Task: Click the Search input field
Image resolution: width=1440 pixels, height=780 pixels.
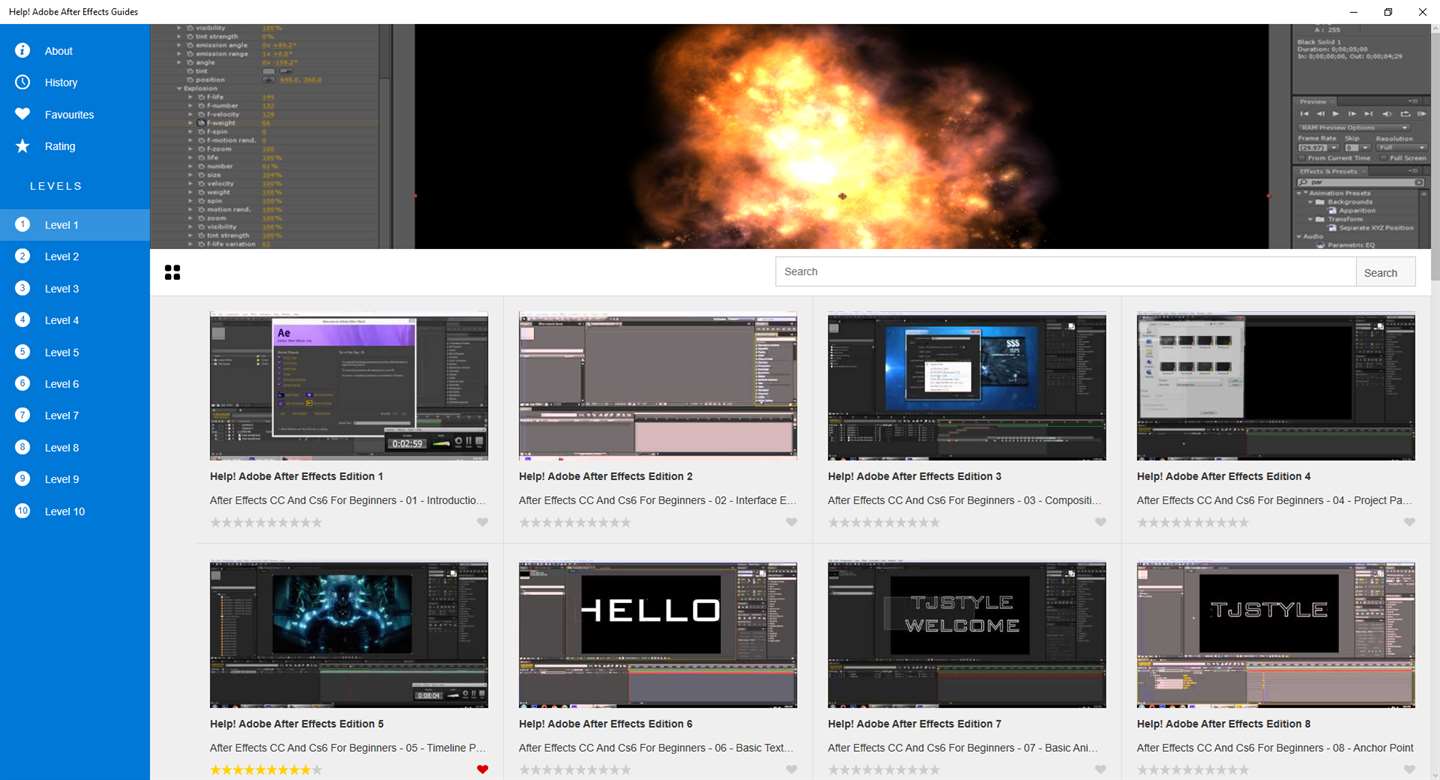Action: pos(1066,272)
